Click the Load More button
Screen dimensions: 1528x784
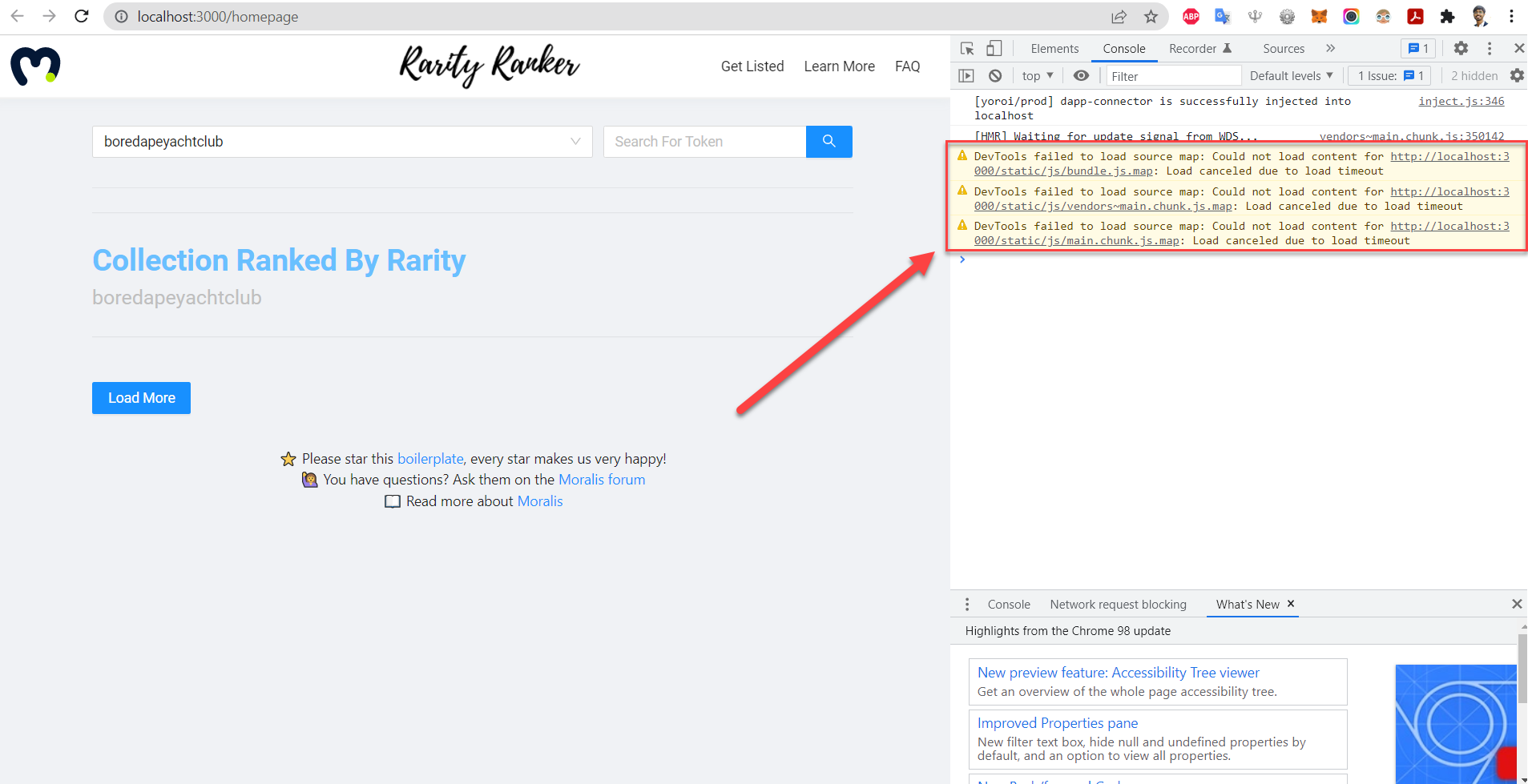click(141, 398)
